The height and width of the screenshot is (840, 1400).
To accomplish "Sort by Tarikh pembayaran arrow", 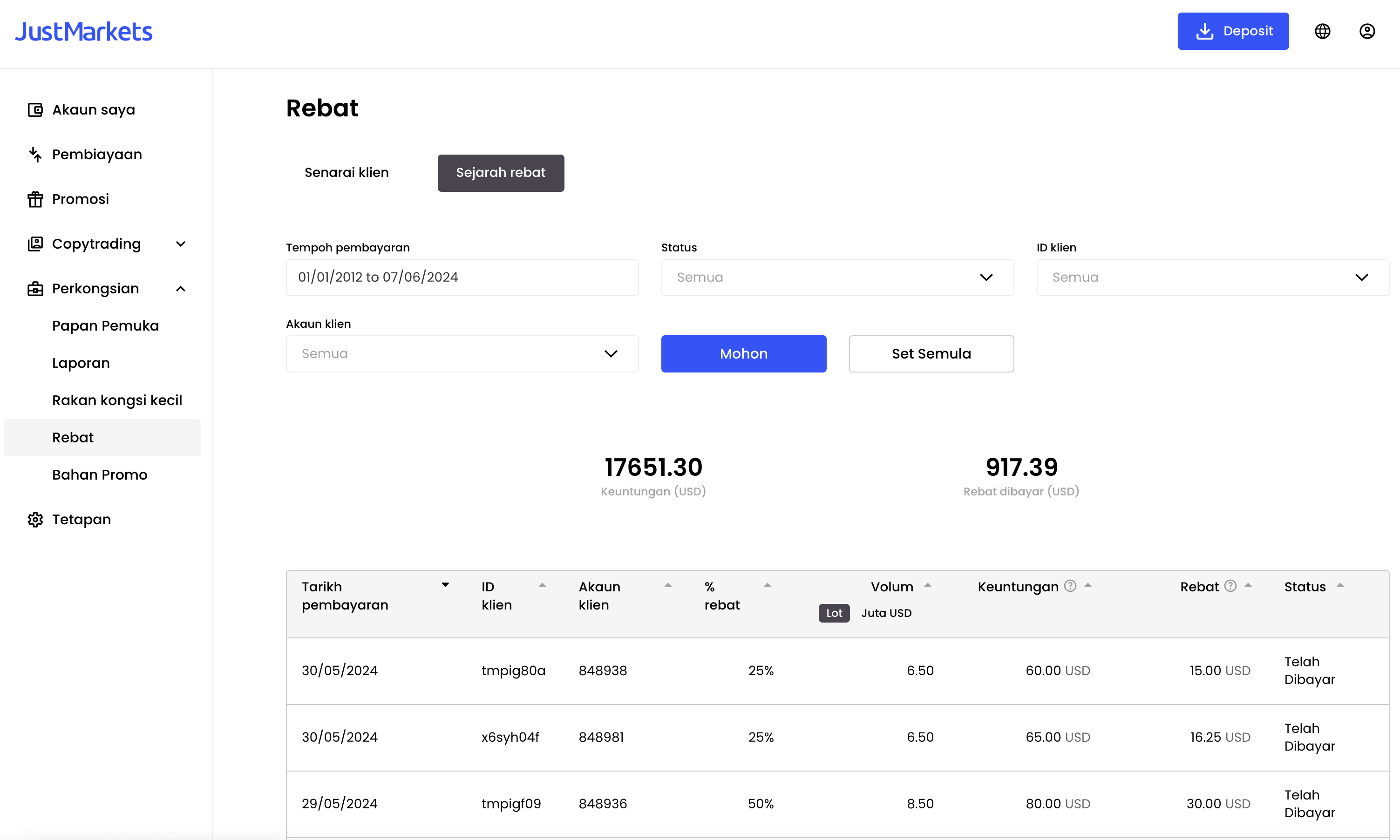I will (x=445, y=585).
